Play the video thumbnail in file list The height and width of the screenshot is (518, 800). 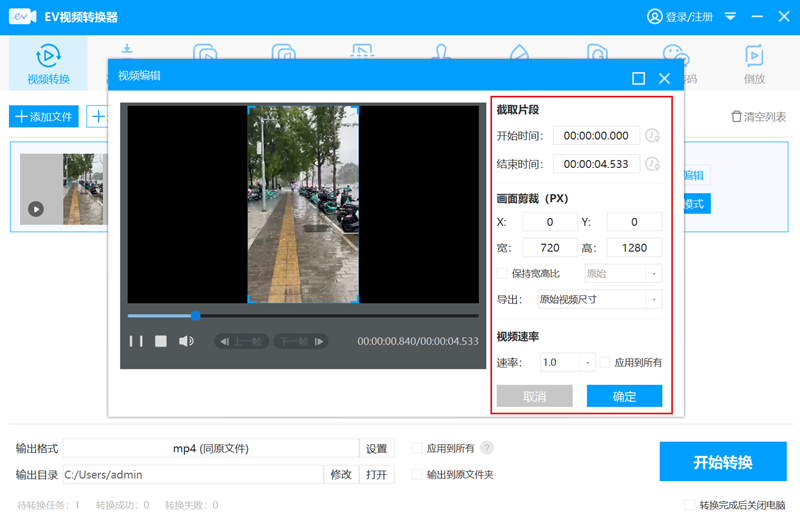tap(36, 209)
